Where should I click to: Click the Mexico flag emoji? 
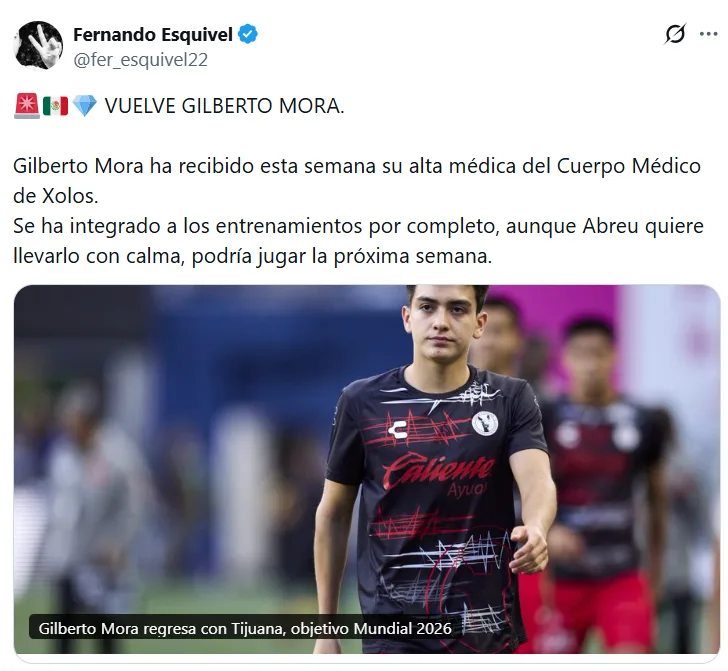(55, 106)
